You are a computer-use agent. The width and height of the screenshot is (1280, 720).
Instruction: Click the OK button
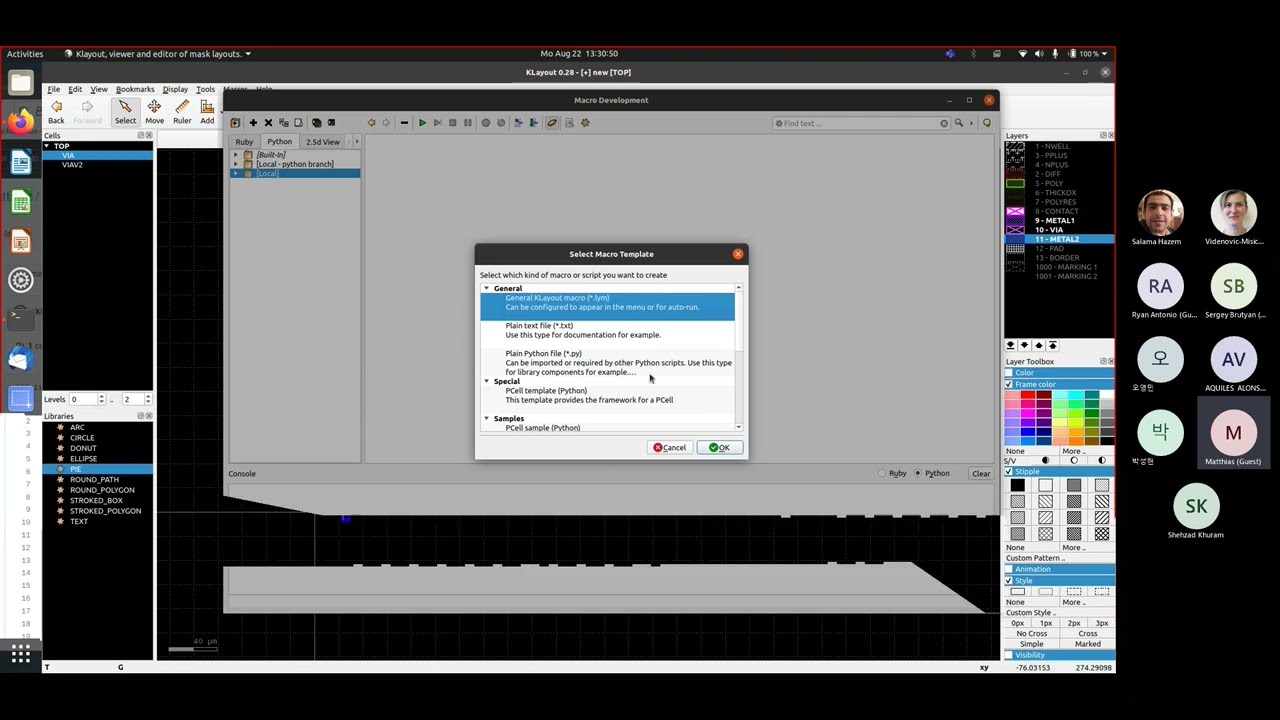tap(720, 447)
